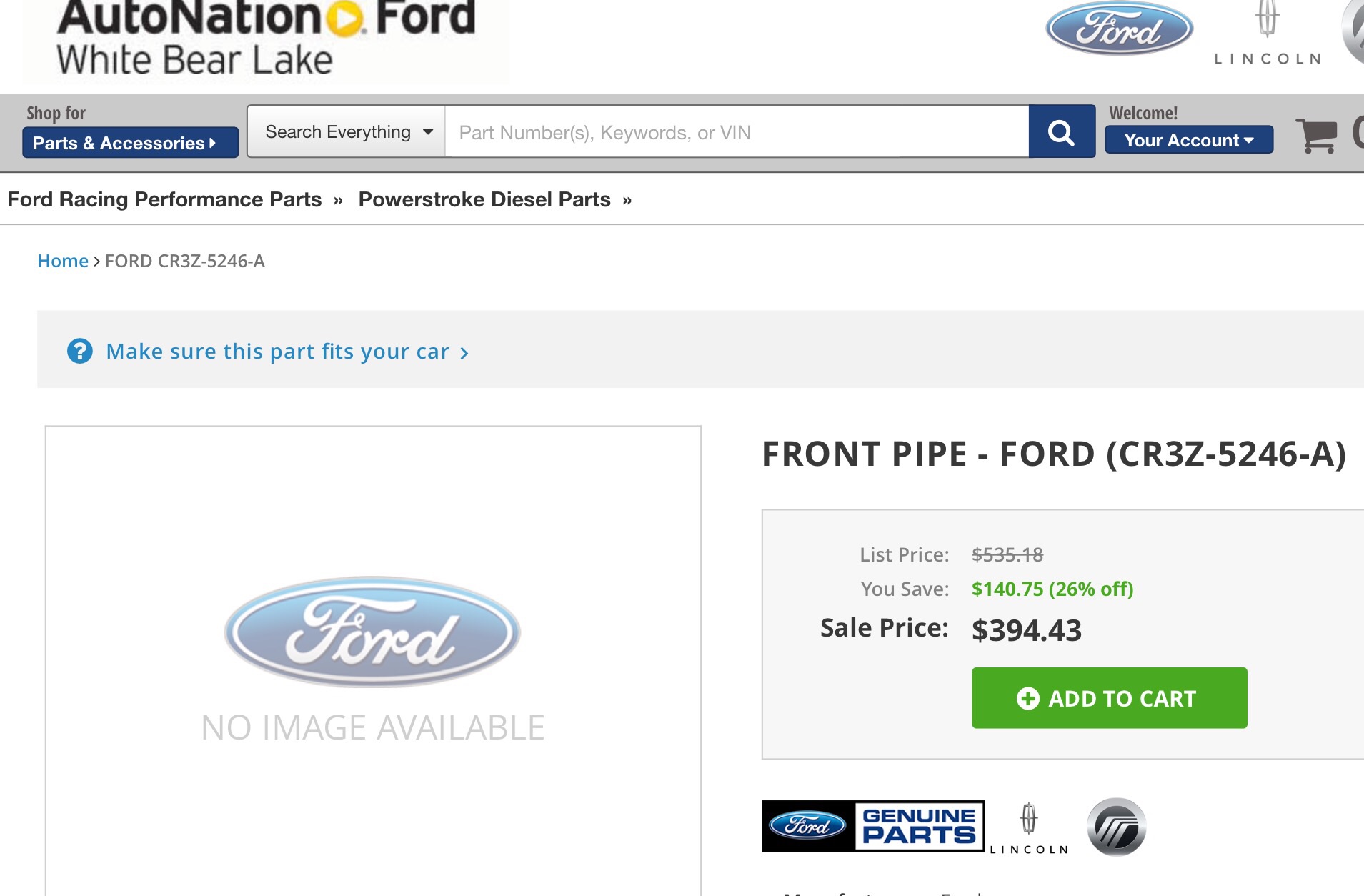The width and height of the screenshot is (1364, 896).
Task: Click the No Image Available product thumbnail
Action: (373, 657)
